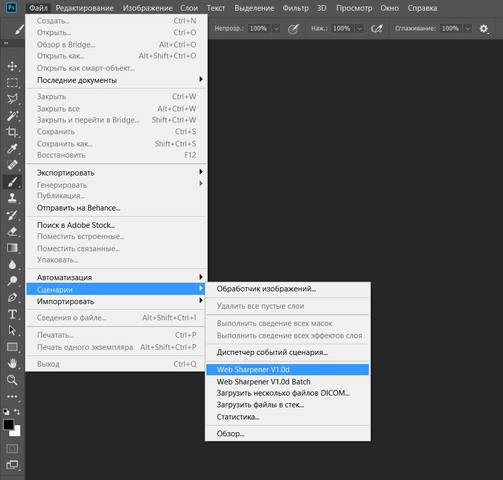This screenshot has width=503, height=480.
Task: Expand the Сценарии submenu
Action: click(x=116, y=289)
